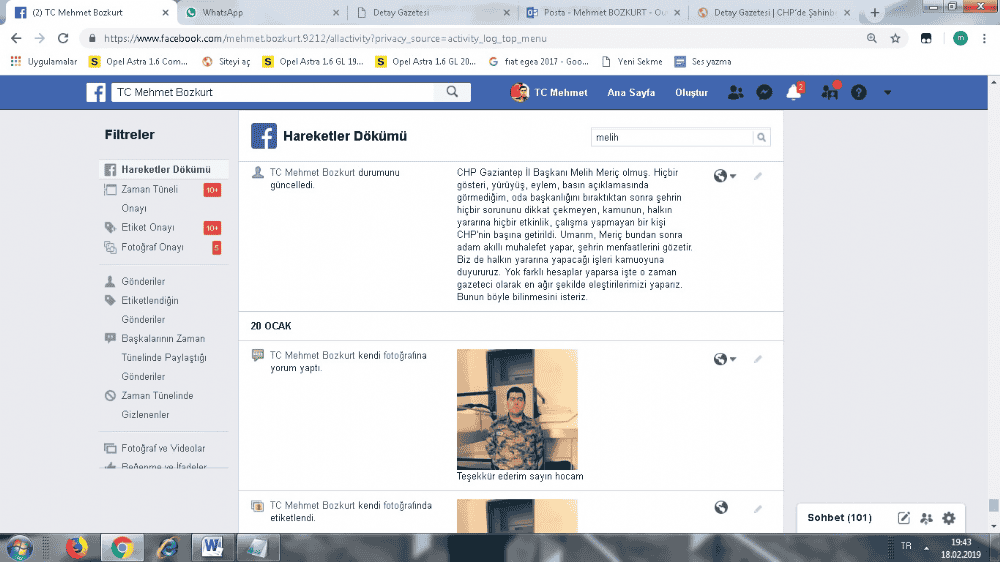Viewport: 1000px width, 562px height.
Task: Open friend requests icon in header
Action: [736, 92]
